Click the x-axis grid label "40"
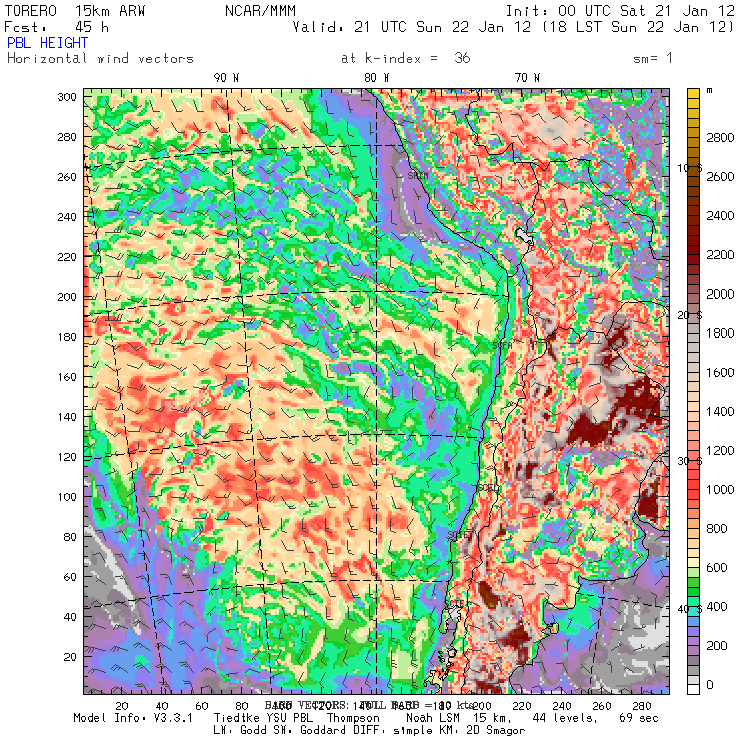 (162, 706)
